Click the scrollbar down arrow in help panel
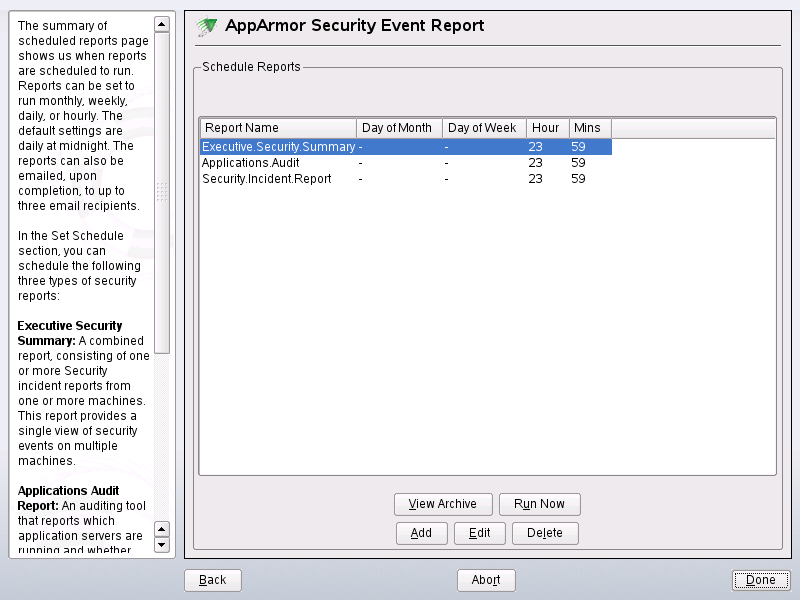This screenshot has width=800, height=600. click(x=161, y=545)
